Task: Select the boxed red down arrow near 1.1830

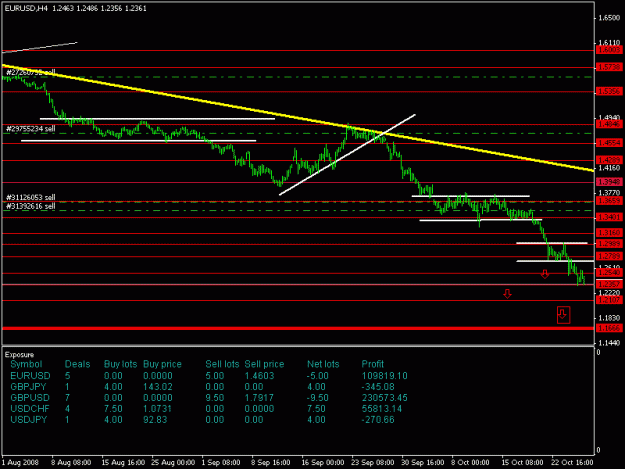Action: 563,315
